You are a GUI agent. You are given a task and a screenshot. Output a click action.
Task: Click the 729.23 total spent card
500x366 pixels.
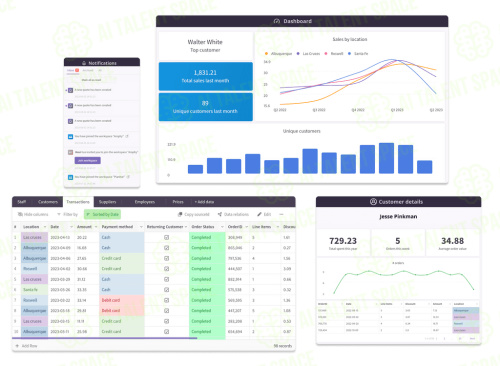343,243
